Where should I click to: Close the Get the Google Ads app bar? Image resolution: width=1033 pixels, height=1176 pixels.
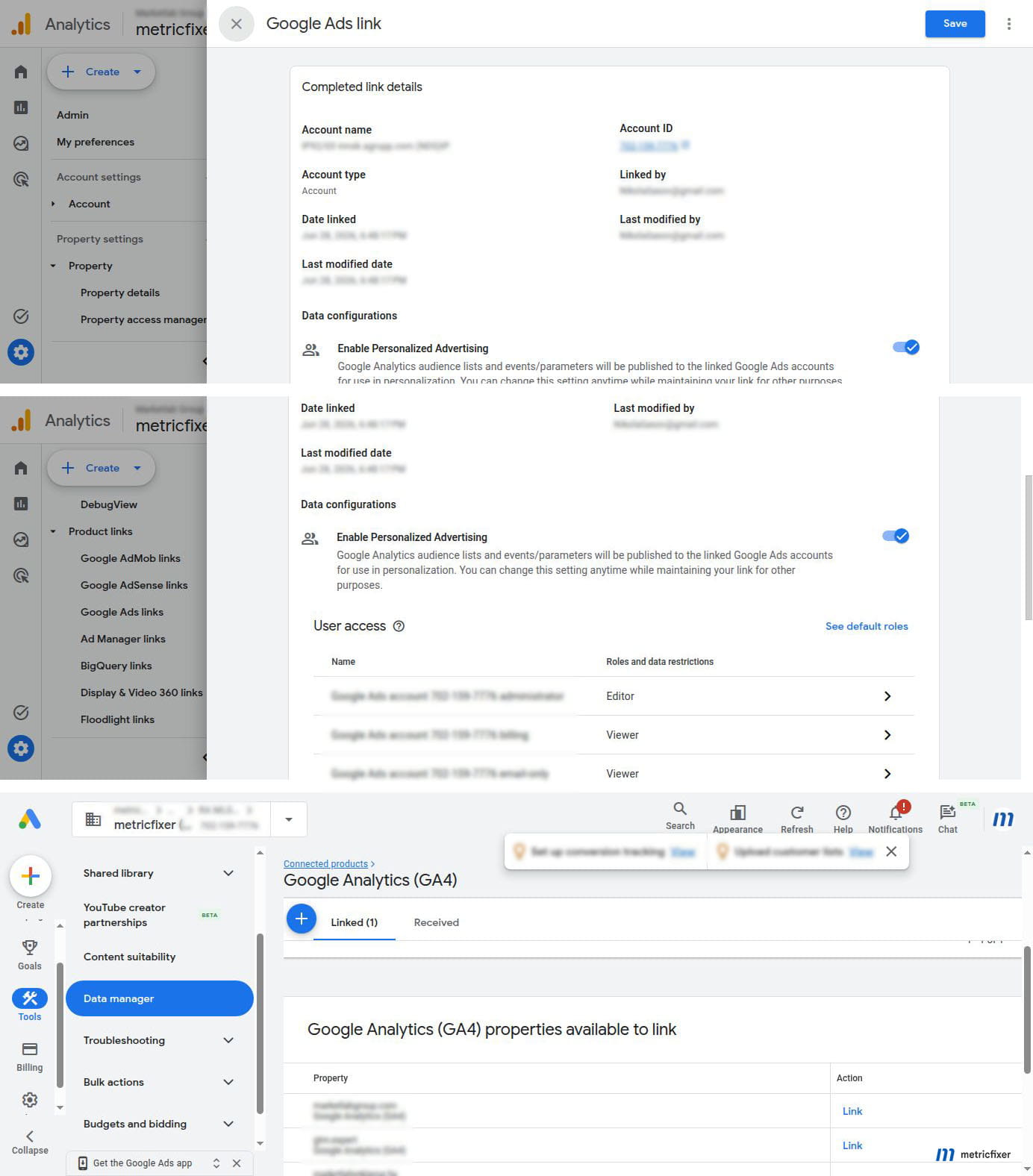coord(237,1163)
